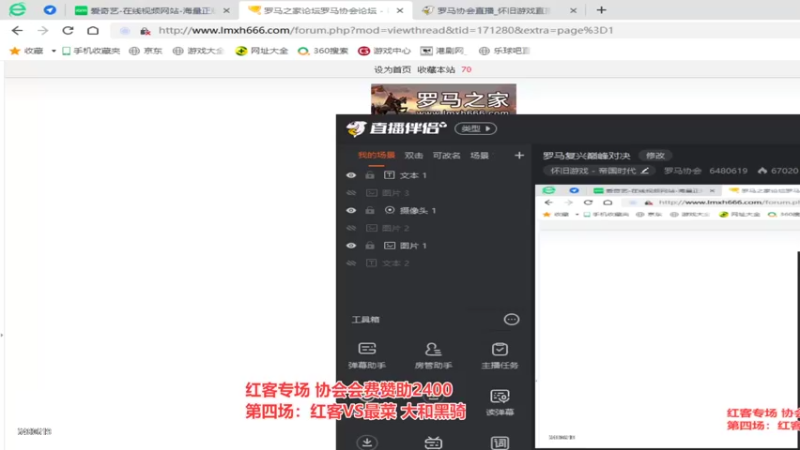Click 设为首页 link
Screen dimensions: 800x450
click(x=392, y=69)
